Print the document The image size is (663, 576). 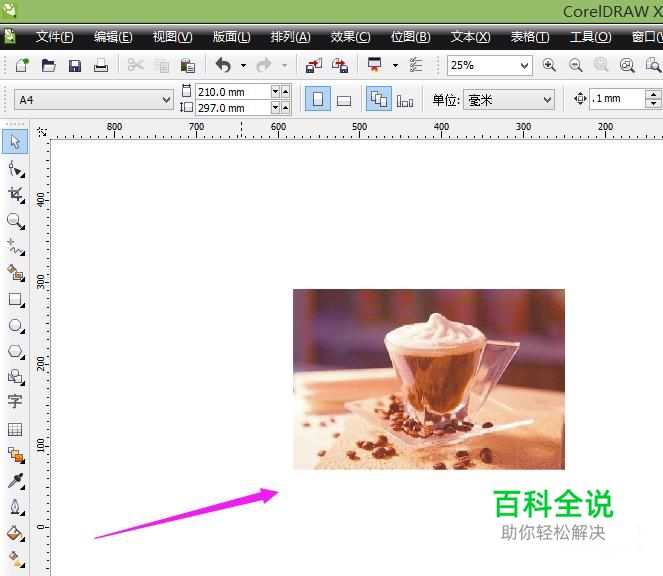click(x=101, y=66)
